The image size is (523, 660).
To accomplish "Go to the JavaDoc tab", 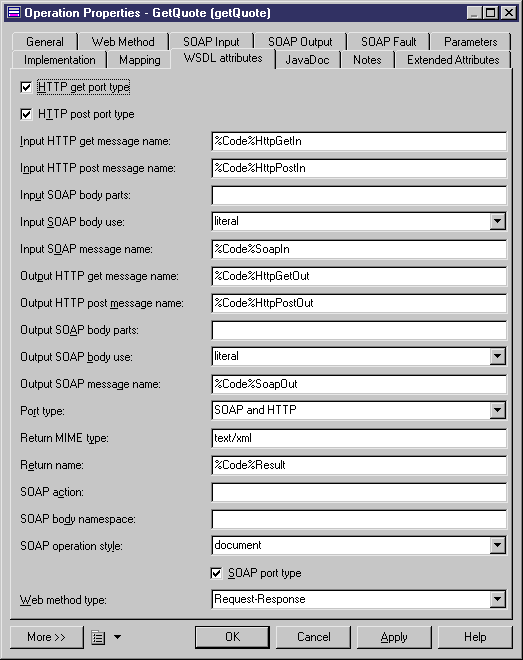I will coord(307,60).
